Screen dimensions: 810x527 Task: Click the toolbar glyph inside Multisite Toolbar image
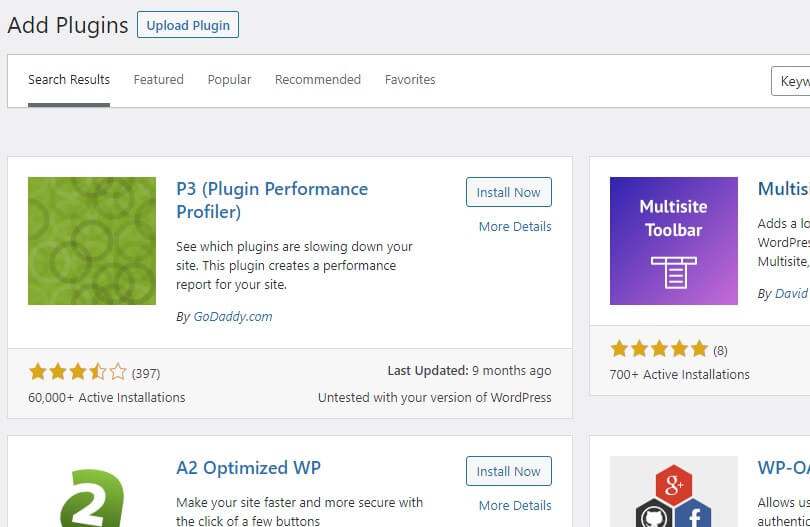click(674, 272)
